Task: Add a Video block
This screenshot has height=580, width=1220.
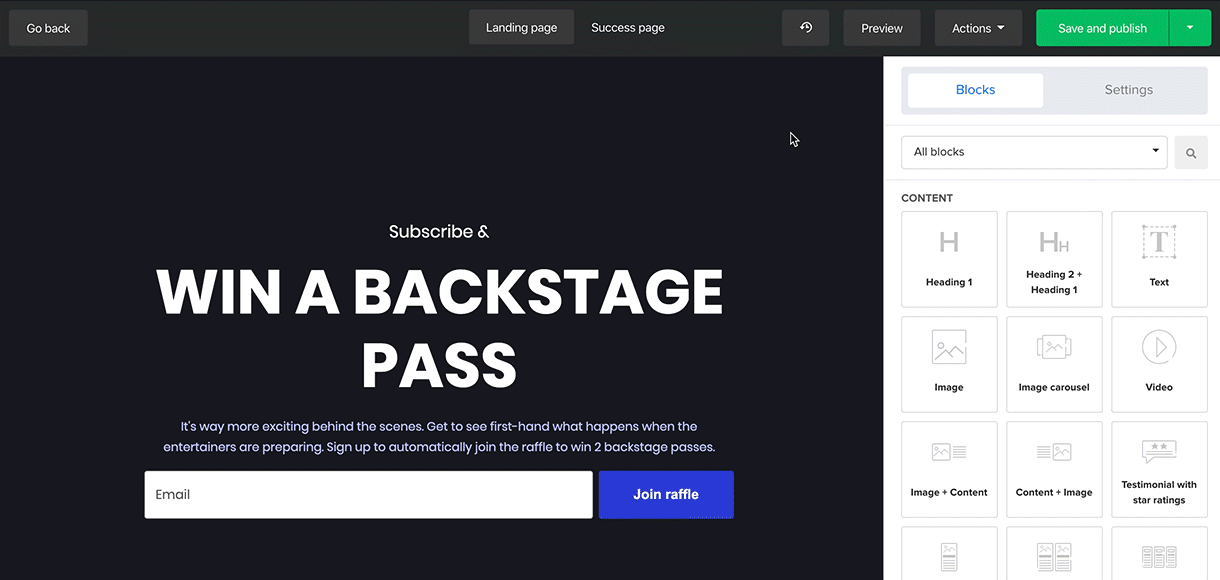Action: tap(1159, 363)
